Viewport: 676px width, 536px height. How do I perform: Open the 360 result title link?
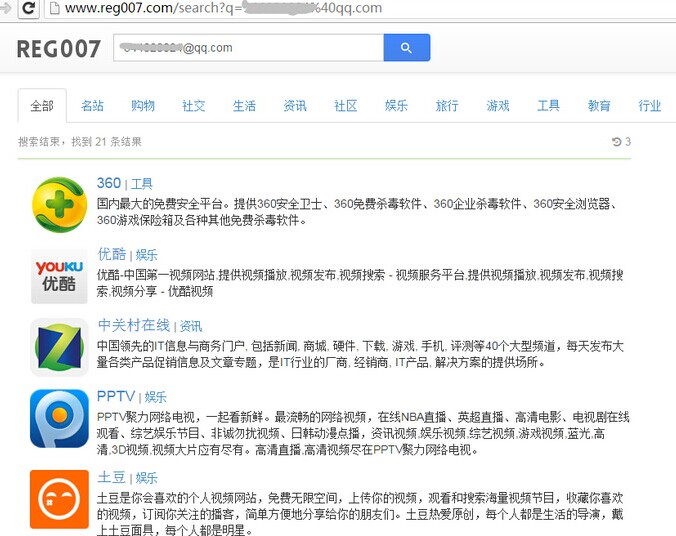(109, 183)
